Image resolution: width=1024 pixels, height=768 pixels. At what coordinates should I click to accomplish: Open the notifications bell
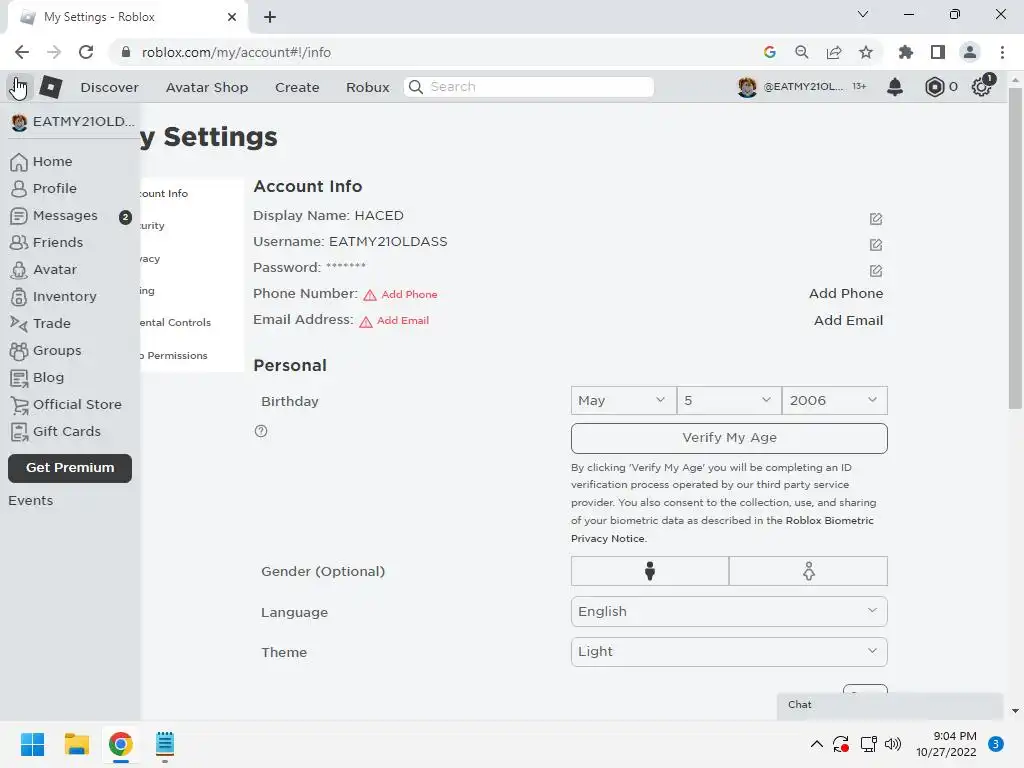(895, 87)
